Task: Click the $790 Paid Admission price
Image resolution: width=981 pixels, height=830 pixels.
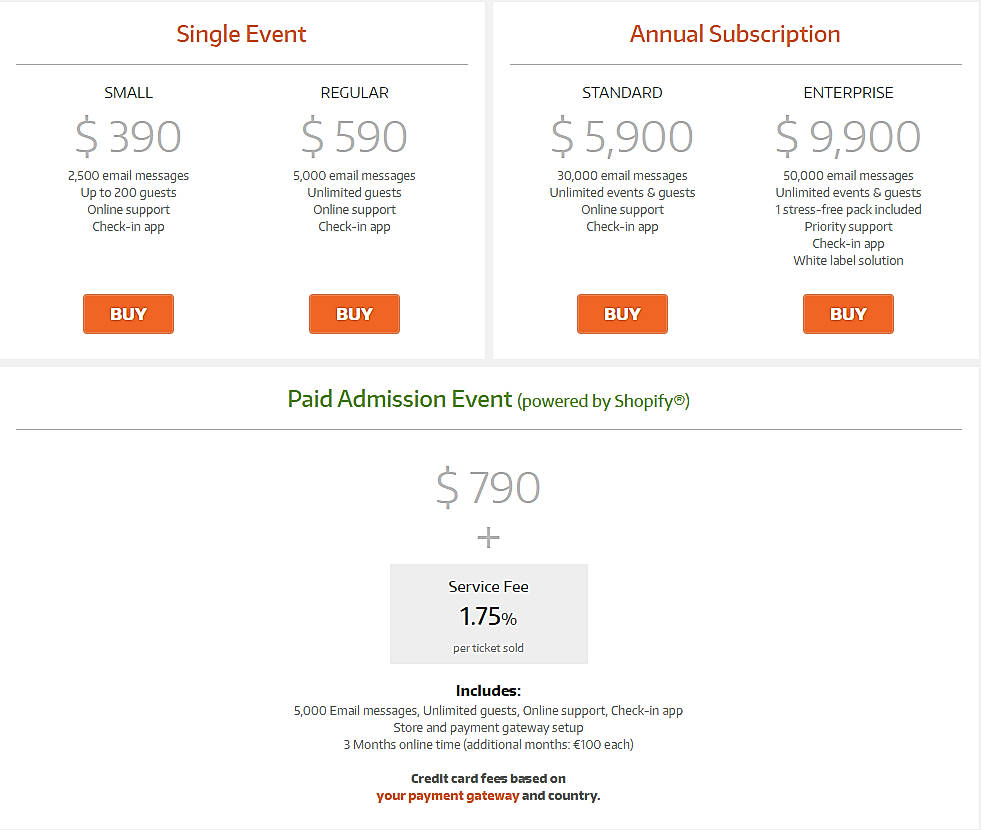Action: 488,488
